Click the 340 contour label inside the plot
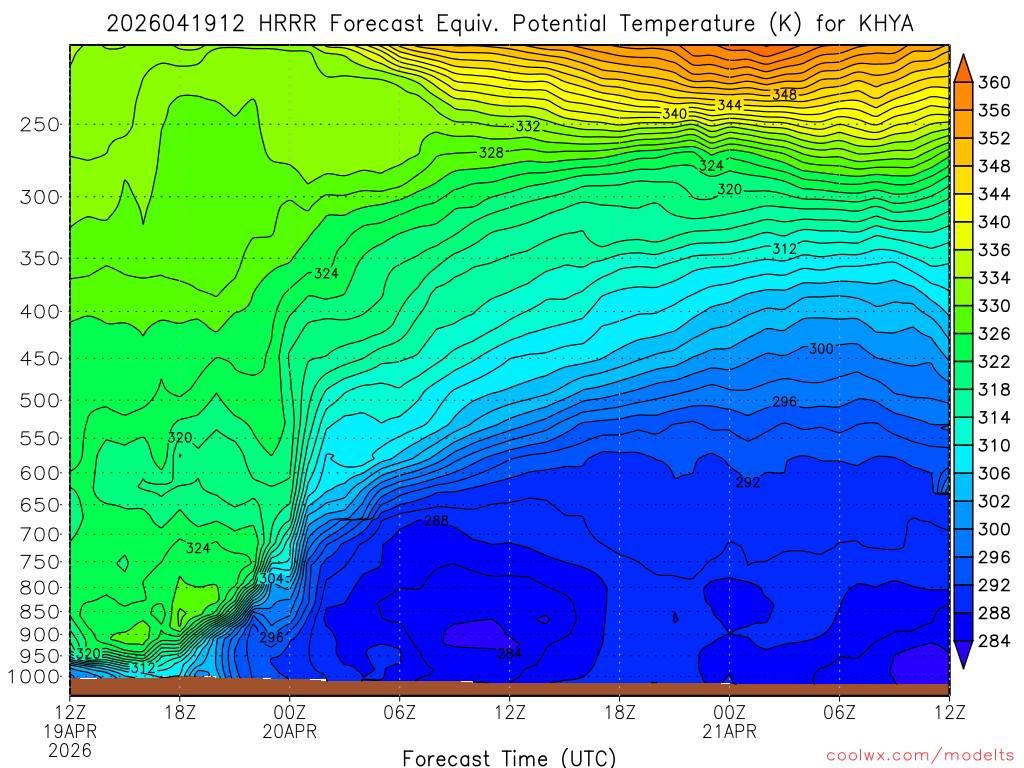Image resolution: width=1024 pixels, height=768 pixels. [x=675, y=114]
